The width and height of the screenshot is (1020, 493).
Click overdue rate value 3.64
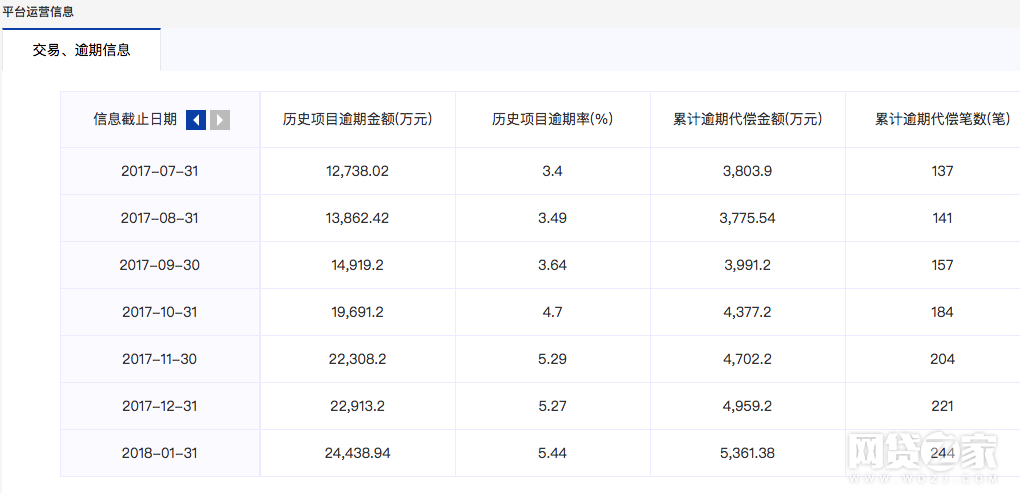point(553,265)
